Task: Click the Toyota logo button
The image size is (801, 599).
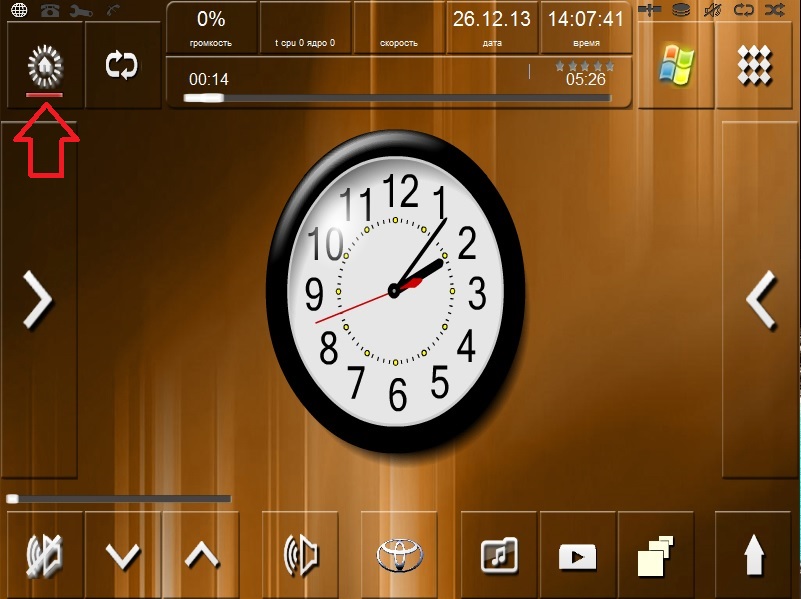Action: 399,555
